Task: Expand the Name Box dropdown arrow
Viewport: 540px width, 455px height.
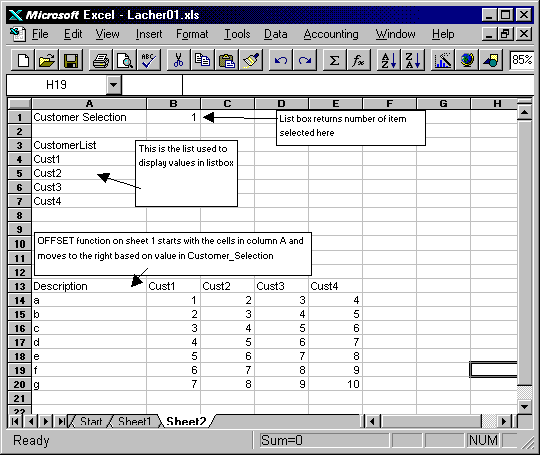Action: tap(114, 85)
